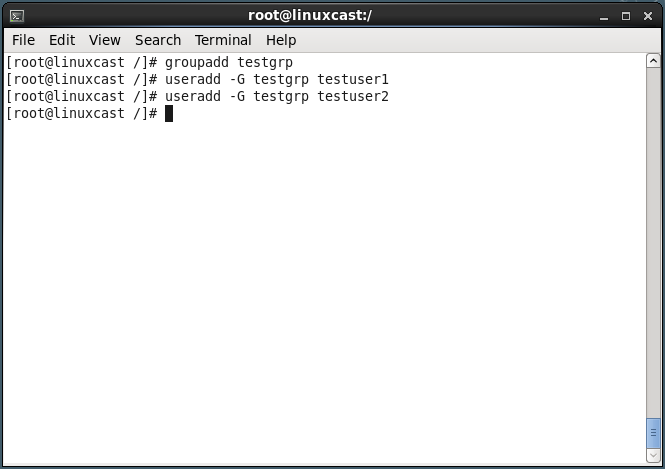This screenshot has height=469, width=665.
Task: Click the terminal icon in the title bar
Action: coord(17,16)
